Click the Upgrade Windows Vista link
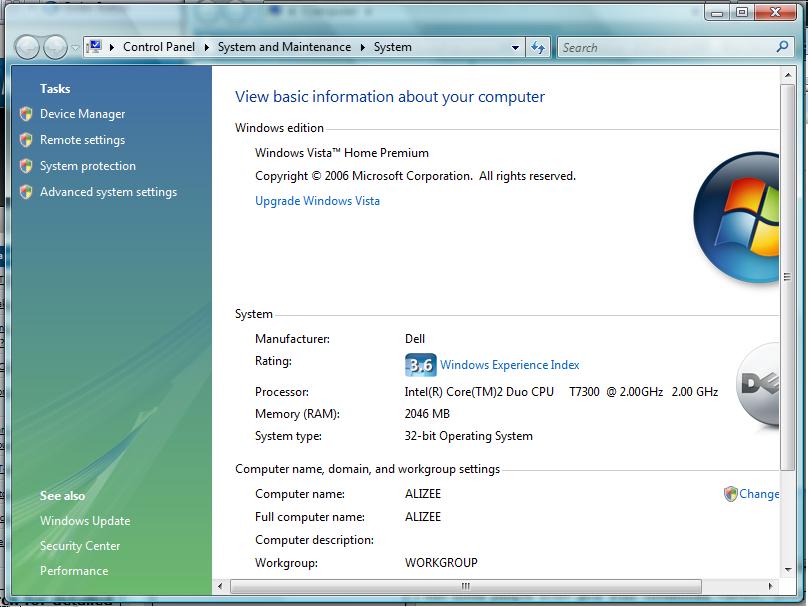This screenshot has height=607, width=808. click(317, 201)
